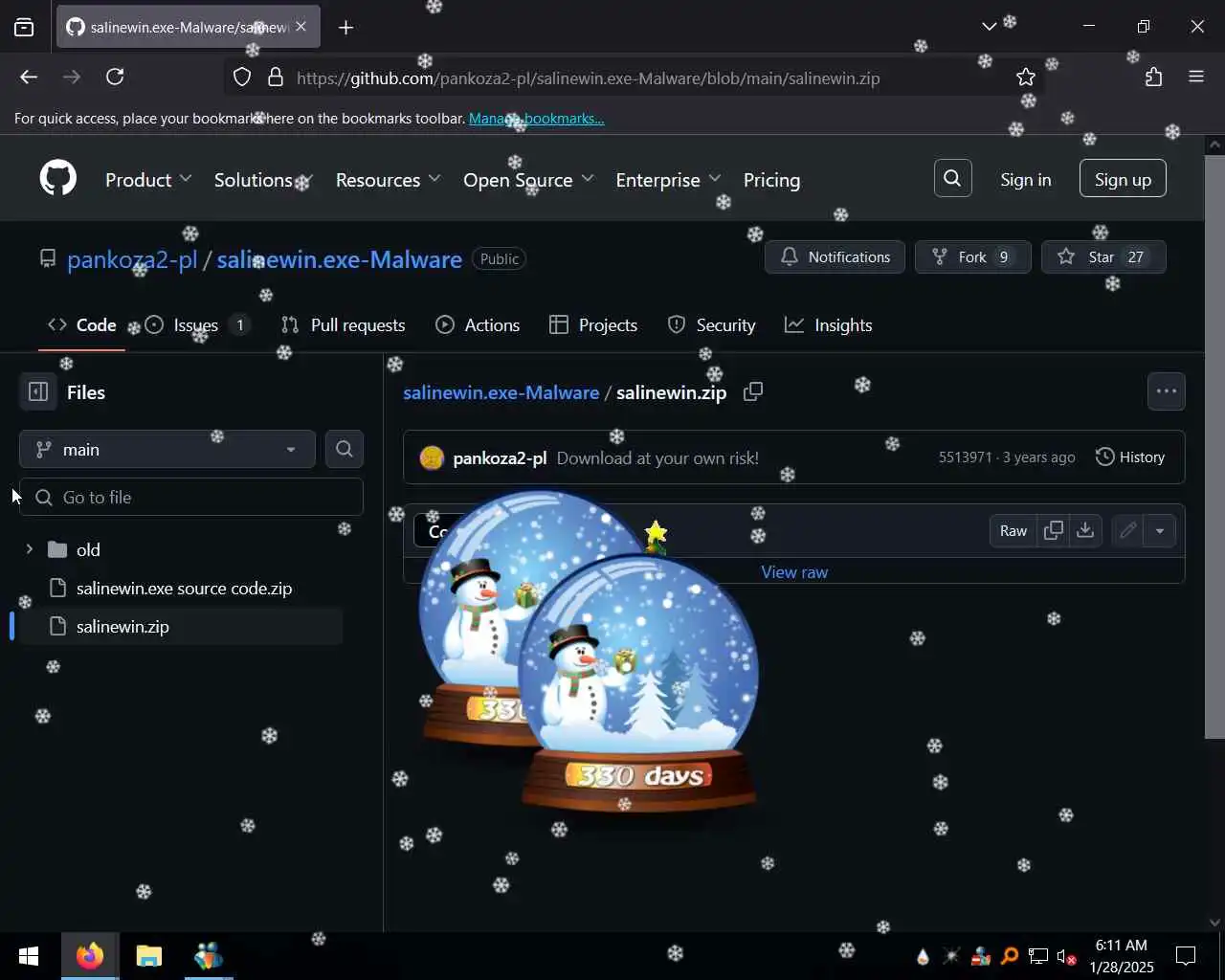Click the Pricing link
This screenshot has height=980, width=1225.
pyautogui.click(x=771, y=180)
